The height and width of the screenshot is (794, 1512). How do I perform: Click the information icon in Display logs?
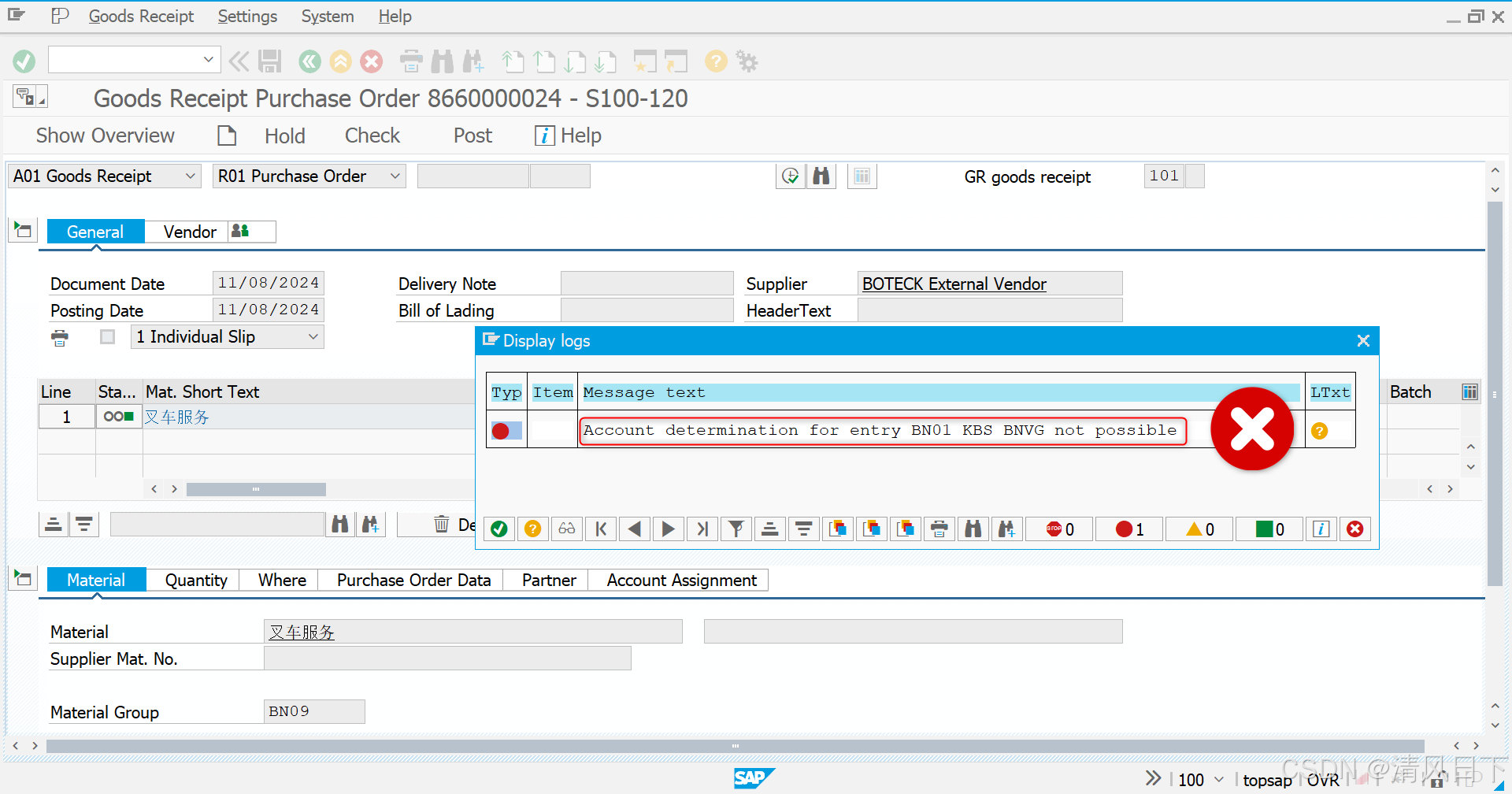[x=1321, y=529]
